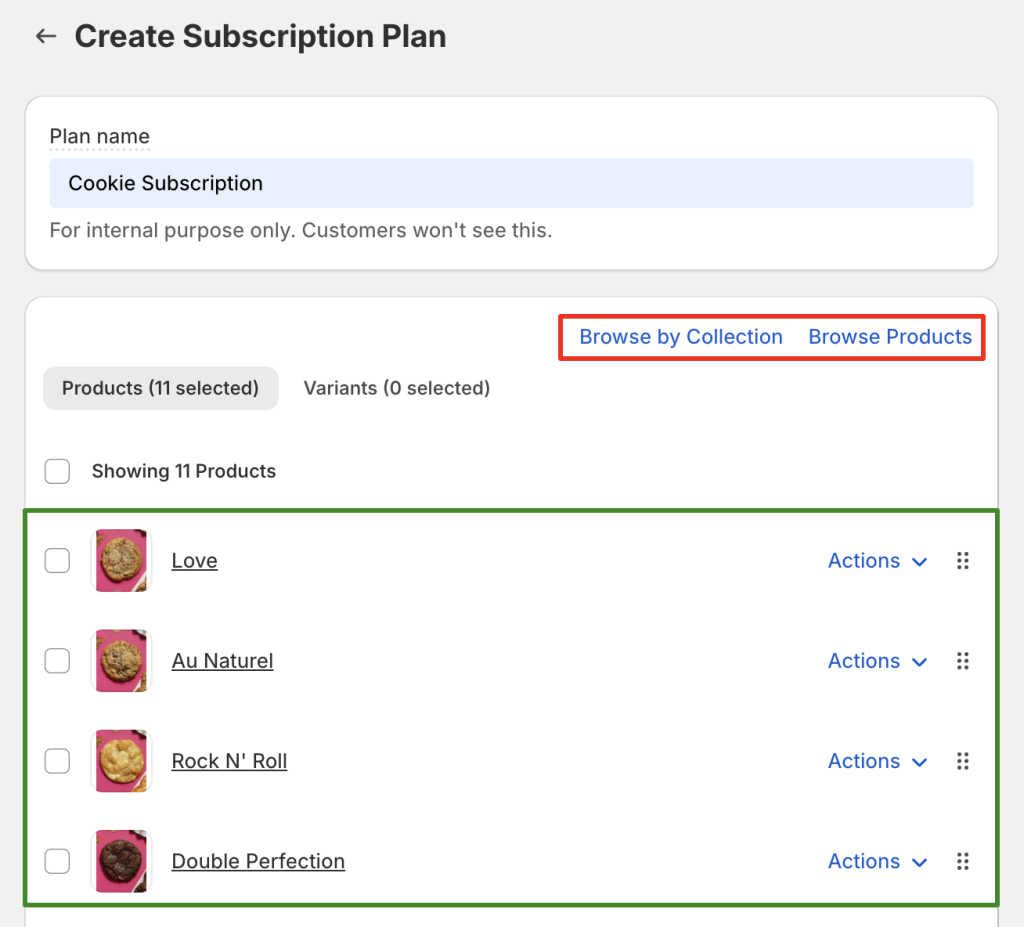
Task: Click drag handle for Double Perfection
Action: coord(963,861)
